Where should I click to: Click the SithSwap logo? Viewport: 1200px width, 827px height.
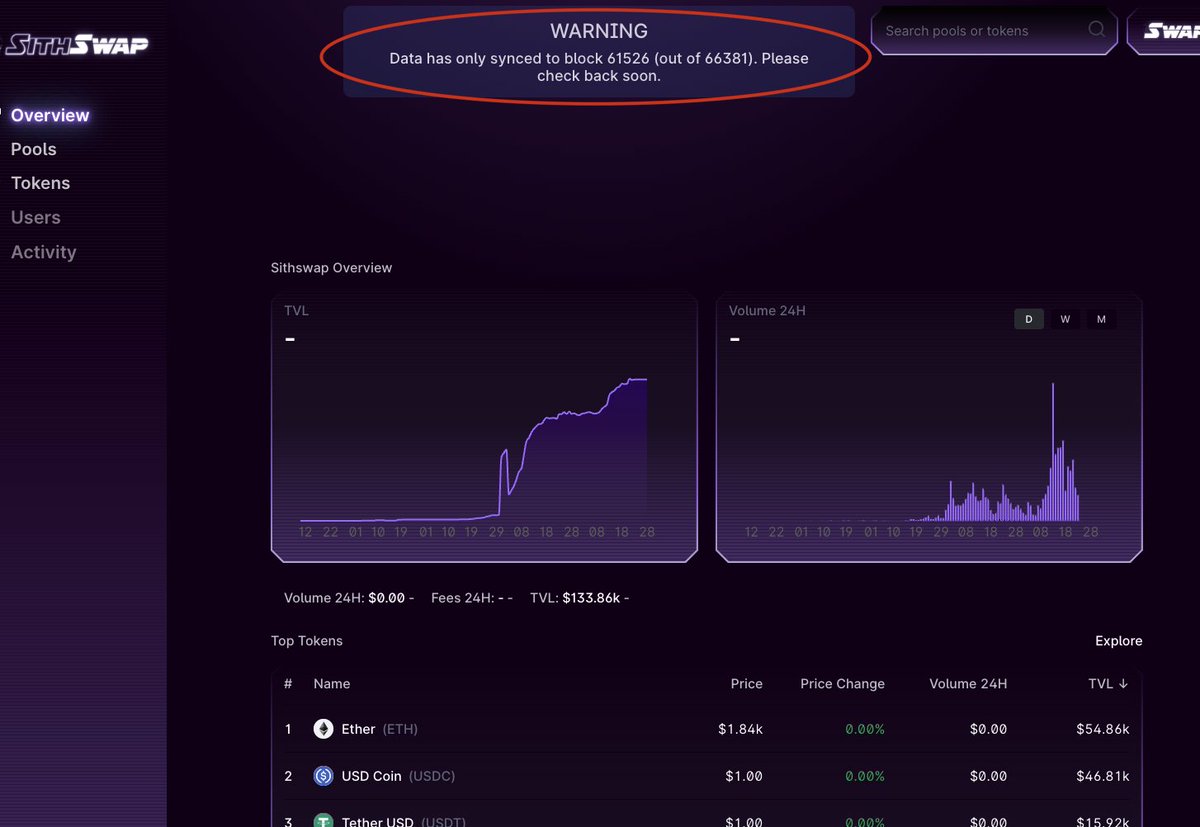(76, 45)
